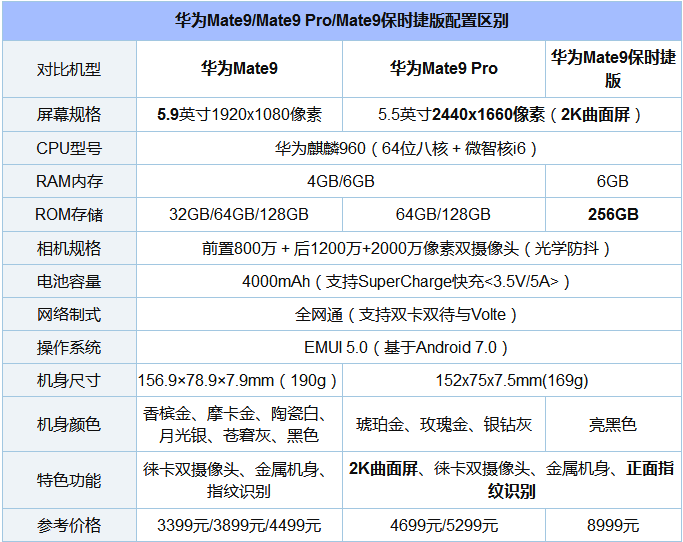683x542 pixels.
Task: Select the 4000mAh SuperCharge battery cell
Action: point(409,281)
